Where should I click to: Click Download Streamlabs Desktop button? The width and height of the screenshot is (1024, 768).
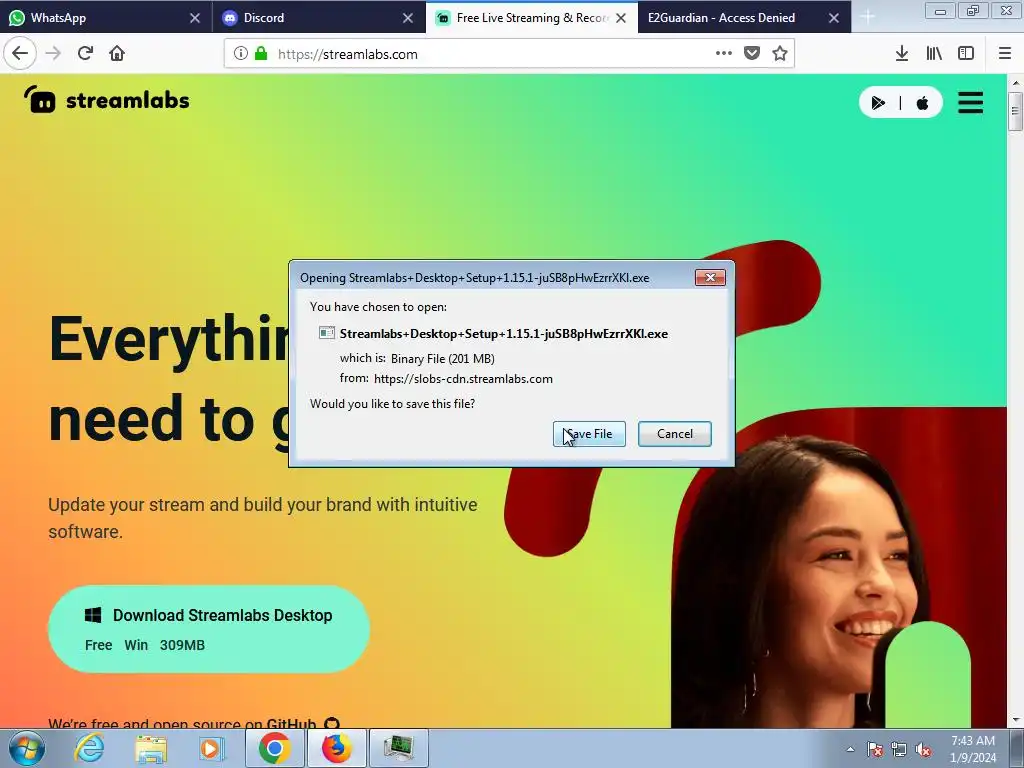[x=209, y=629]
